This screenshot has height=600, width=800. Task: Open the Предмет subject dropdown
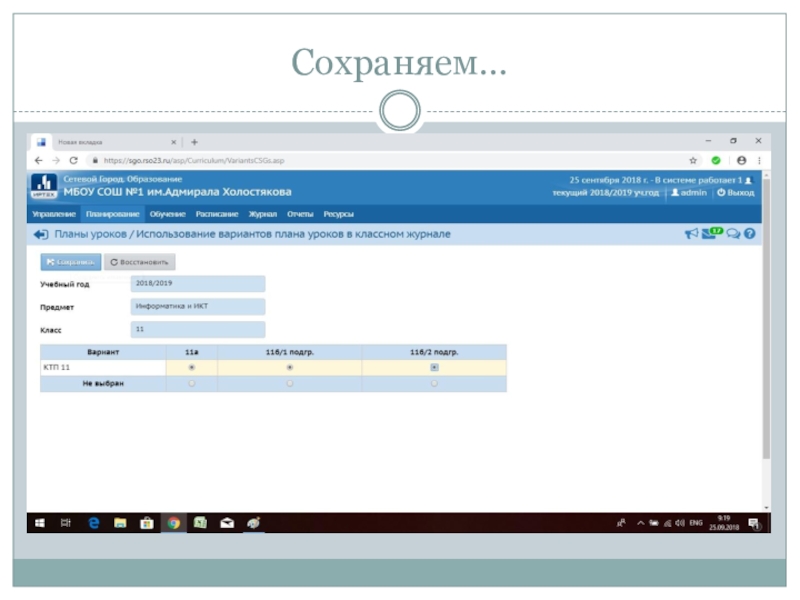pyautogui.click(x=197, y=307)
